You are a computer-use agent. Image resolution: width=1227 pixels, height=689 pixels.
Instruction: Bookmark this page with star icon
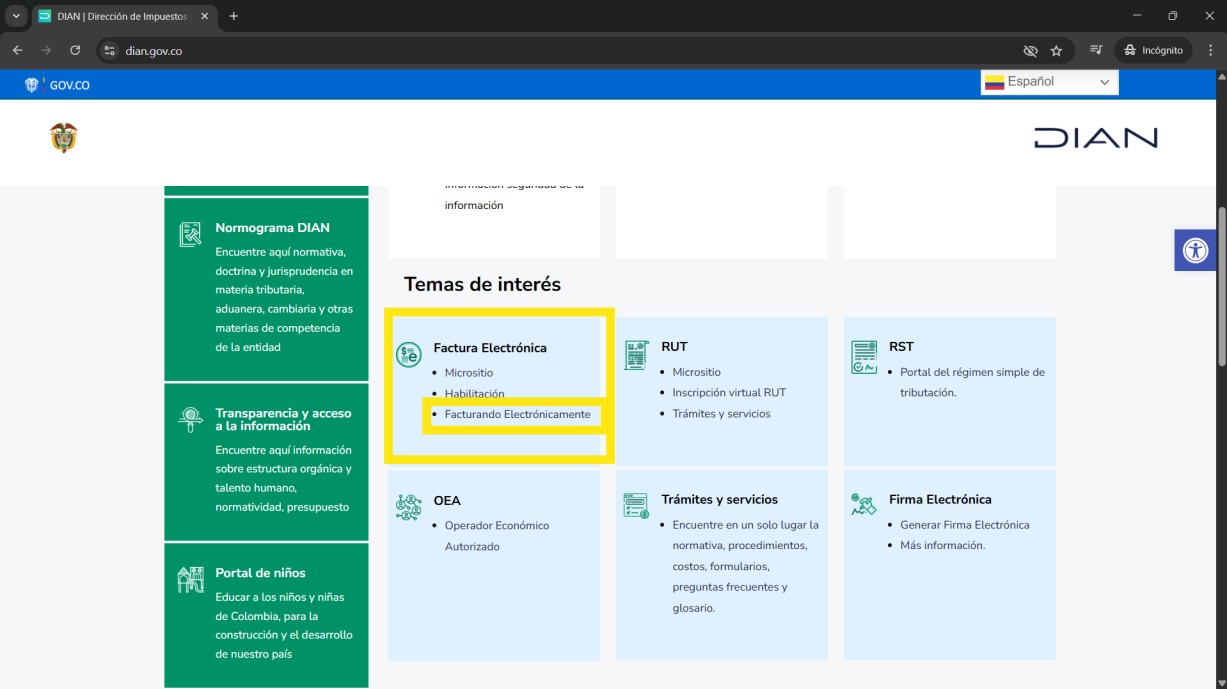[x=1056, y=50]
